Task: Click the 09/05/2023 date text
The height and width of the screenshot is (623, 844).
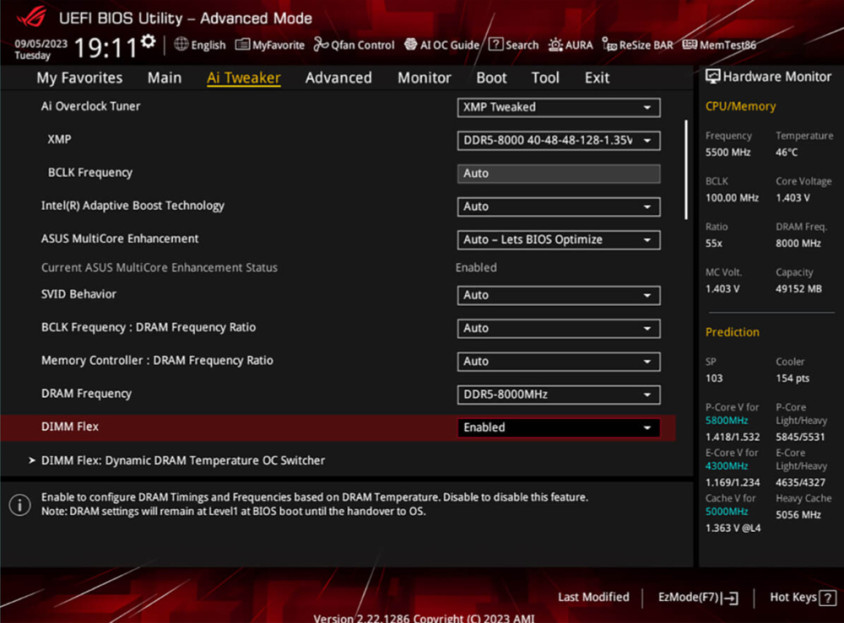Action: coord(41,44)
